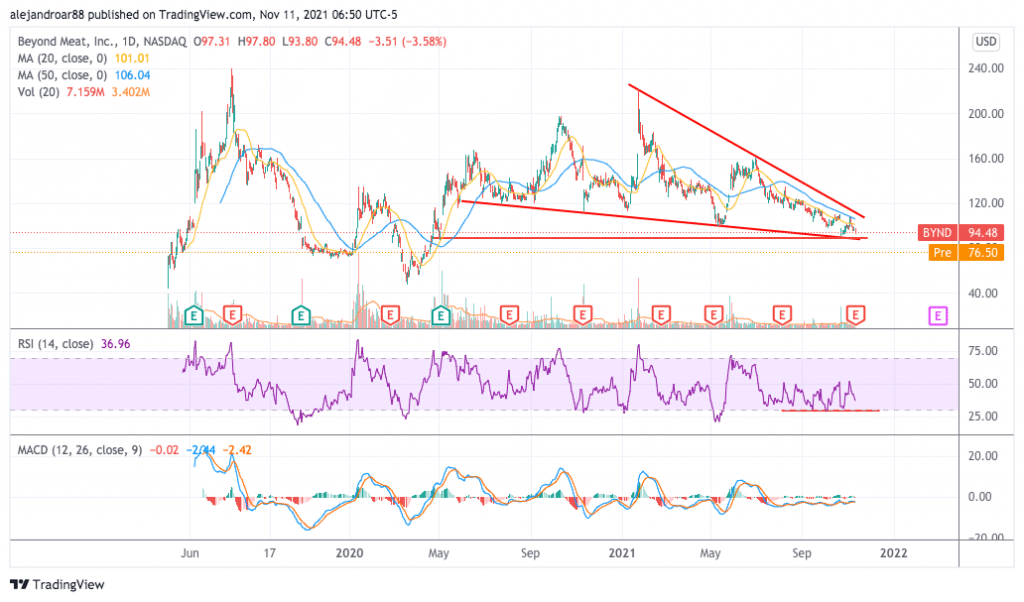Select the BYND 94.48 price label
Viewport: 1024px width, 602px height.
[x=960, y=232]
